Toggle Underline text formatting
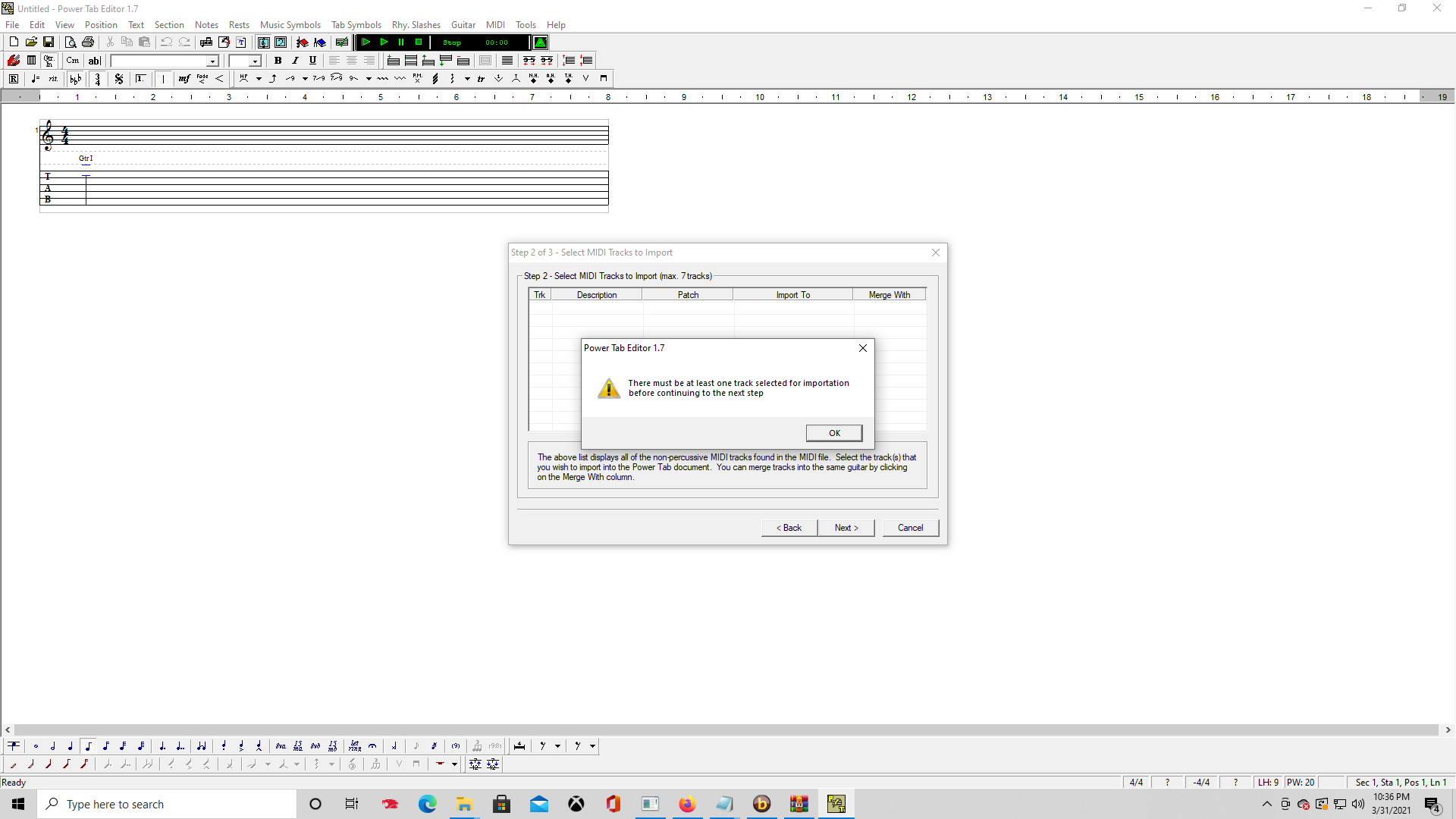 pos(313,61)
